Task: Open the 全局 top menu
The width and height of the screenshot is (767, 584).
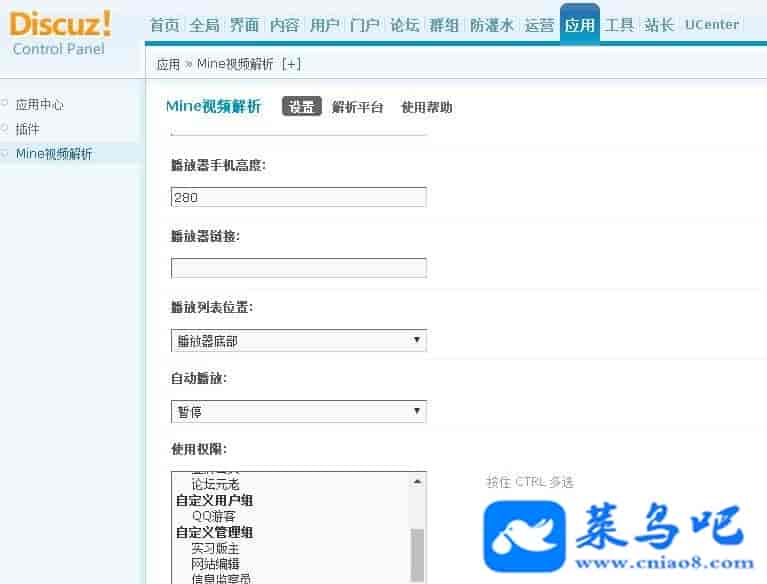Action: (x=204, y=24)
